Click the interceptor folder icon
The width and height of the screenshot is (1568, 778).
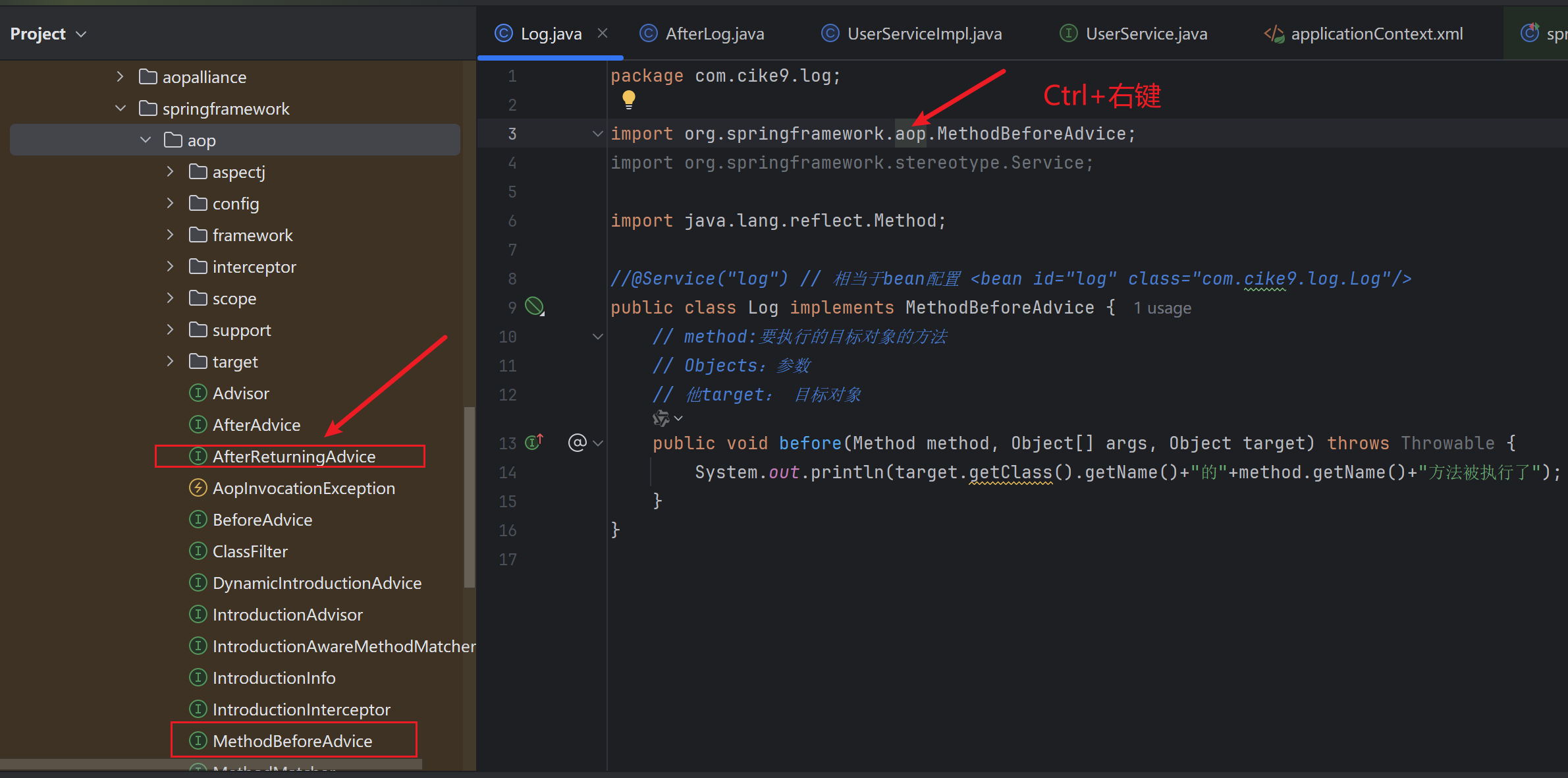point(198,267)
